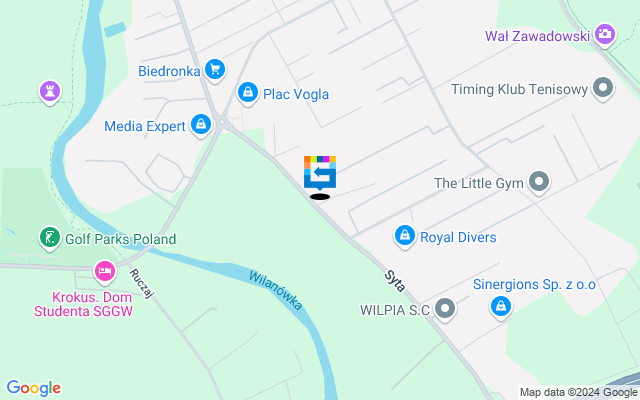640x400 pixels.
Task: Select the Ruczaj street label
Action: tap(142, 284)
